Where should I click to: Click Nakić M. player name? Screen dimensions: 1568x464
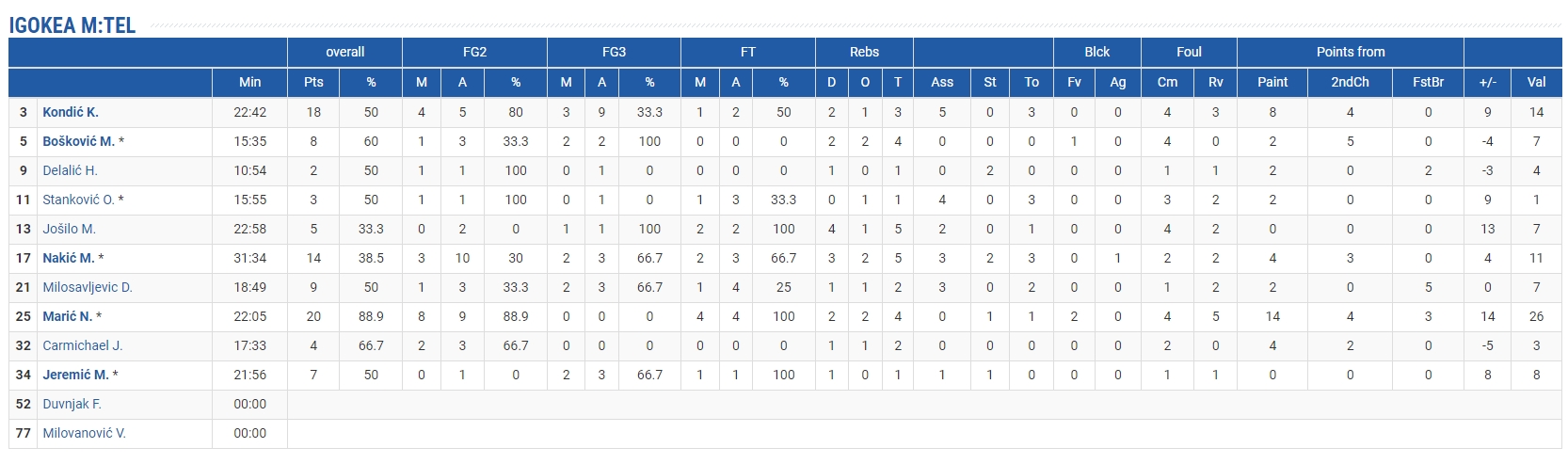coord(68,258)
